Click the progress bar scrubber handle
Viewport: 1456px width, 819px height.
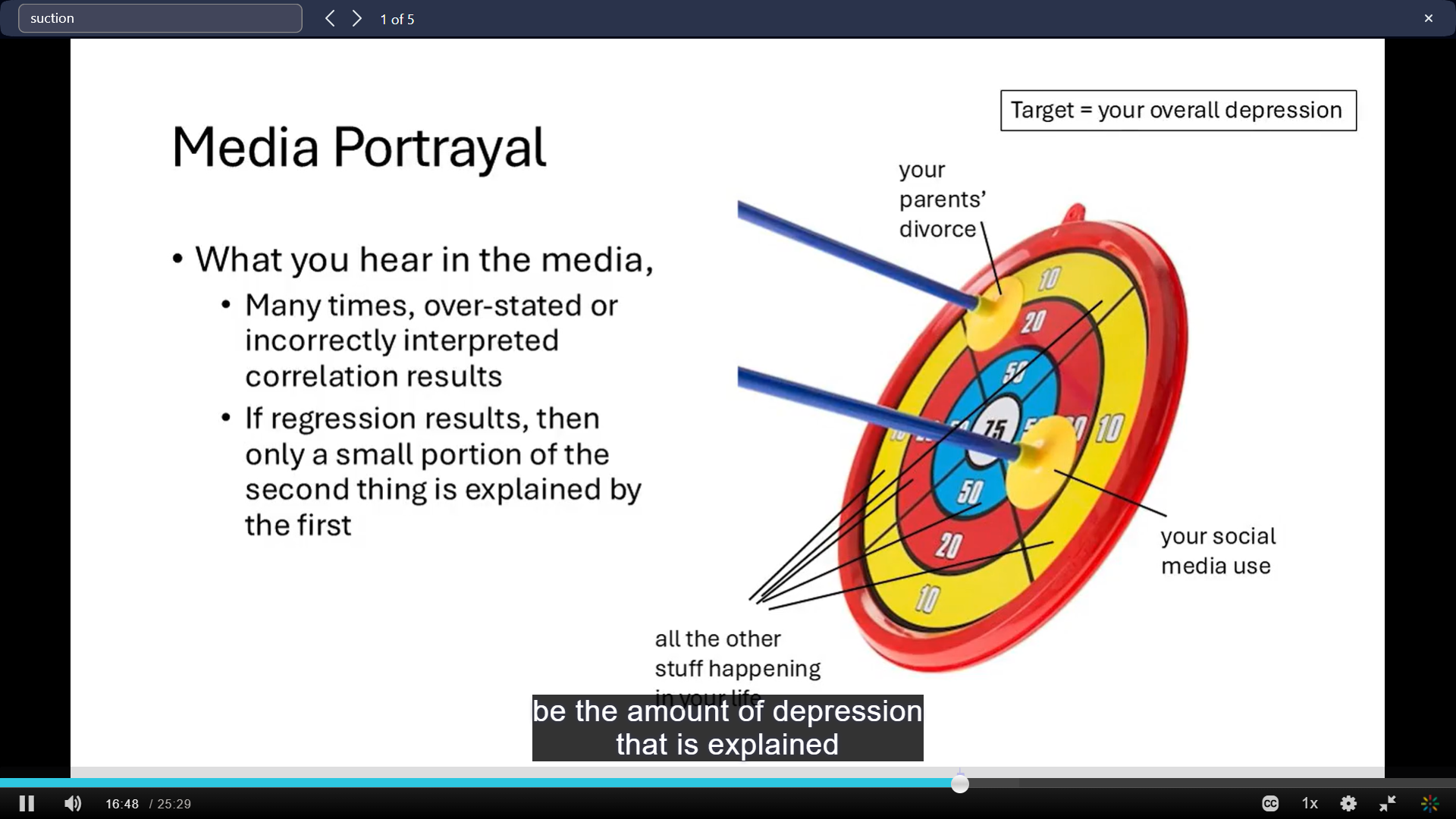[x=960, y=784]
